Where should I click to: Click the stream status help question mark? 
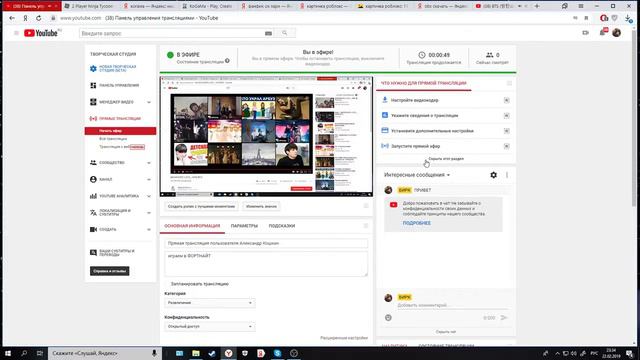point(227,61)
